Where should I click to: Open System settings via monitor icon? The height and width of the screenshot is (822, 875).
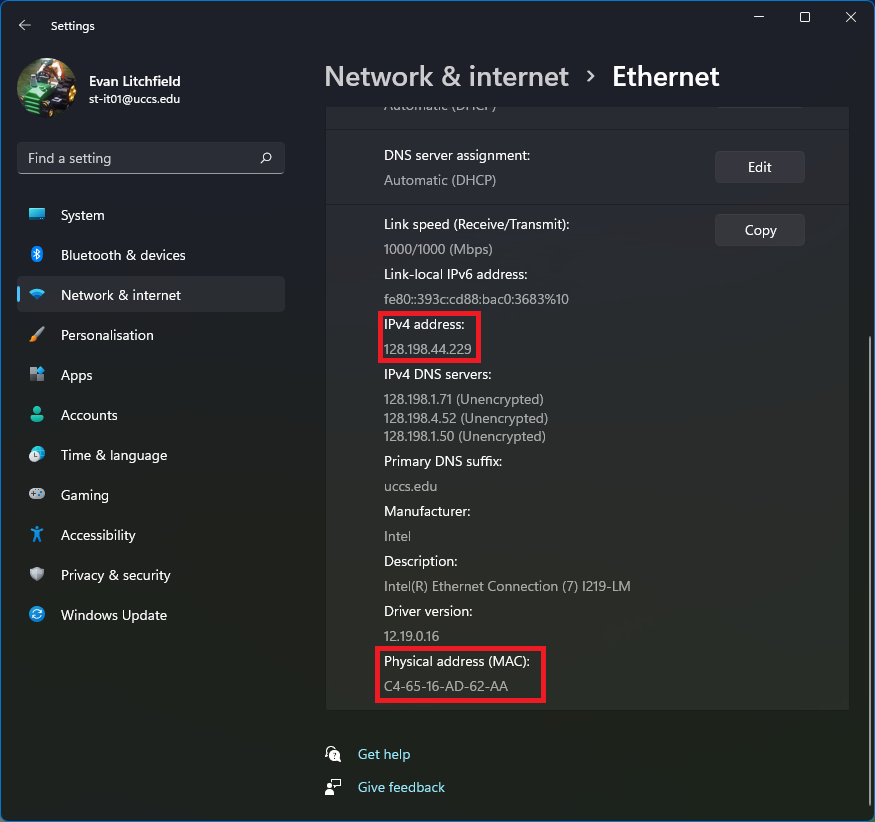pos(37,214)
